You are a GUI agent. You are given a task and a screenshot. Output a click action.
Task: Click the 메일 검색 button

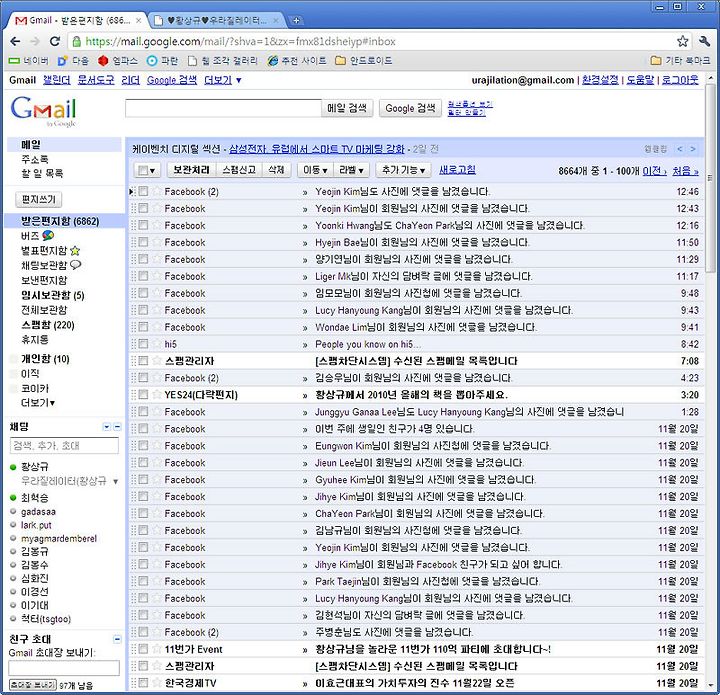point(347,108)
